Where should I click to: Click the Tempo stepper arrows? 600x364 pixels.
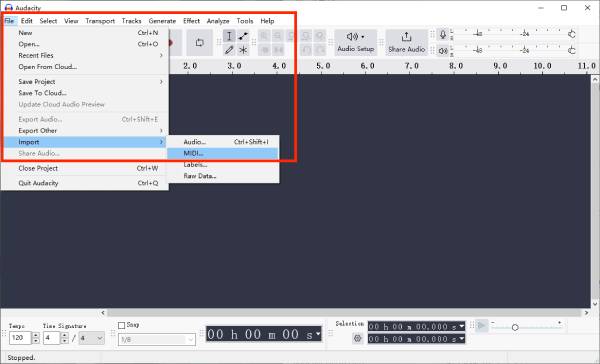(x=36, y=338)
